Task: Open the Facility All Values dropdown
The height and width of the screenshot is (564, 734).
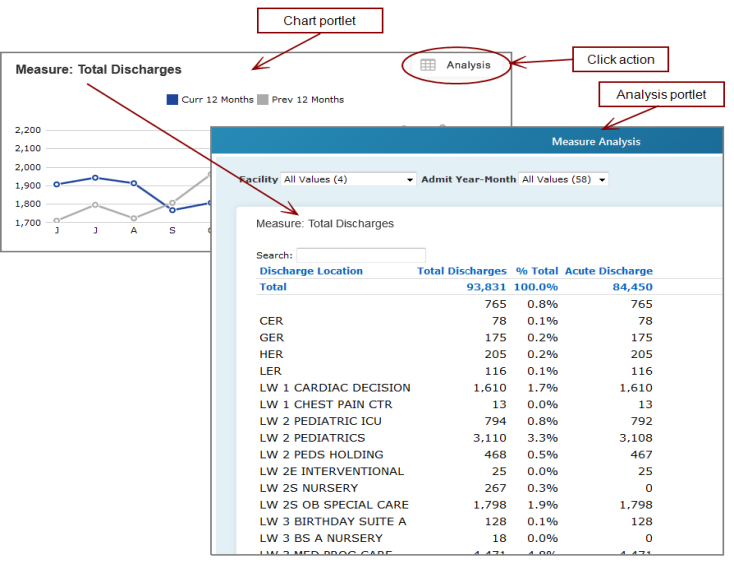Action: (x=348, y=179)
